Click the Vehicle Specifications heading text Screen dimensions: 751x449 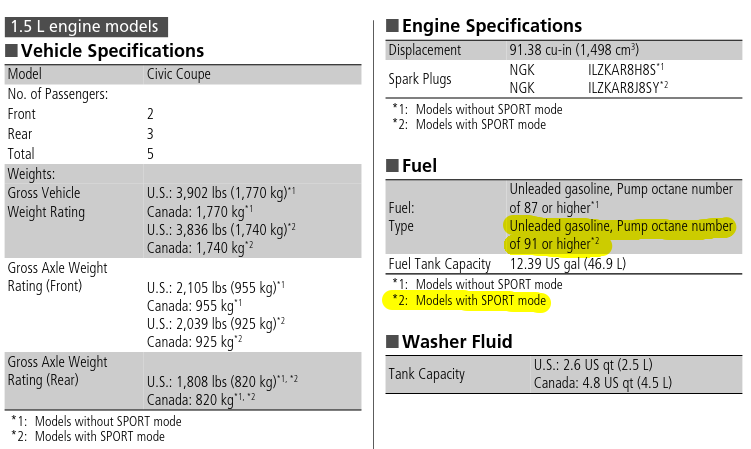[x=113, y=50]
